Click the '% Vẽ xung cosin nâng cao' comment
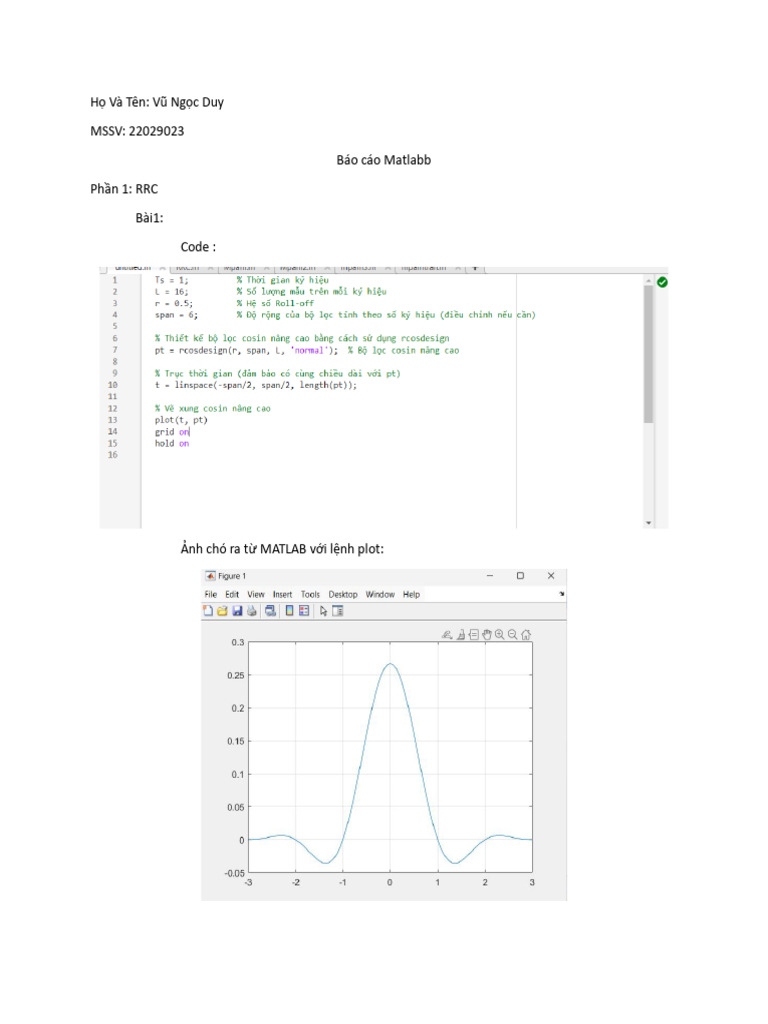This screenshot has height=1024, width=768. click(x=212, y=408)
